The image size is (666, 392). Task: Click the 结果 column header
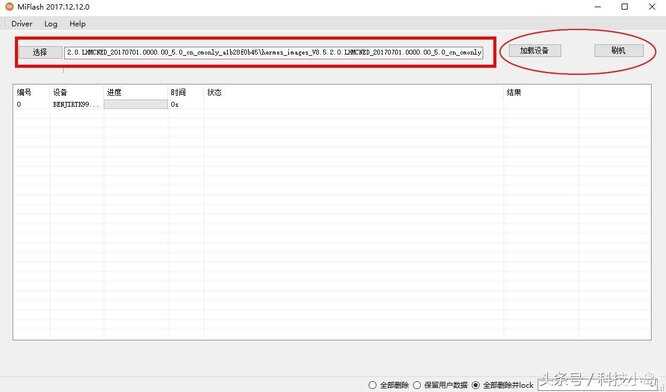(514, 92)
